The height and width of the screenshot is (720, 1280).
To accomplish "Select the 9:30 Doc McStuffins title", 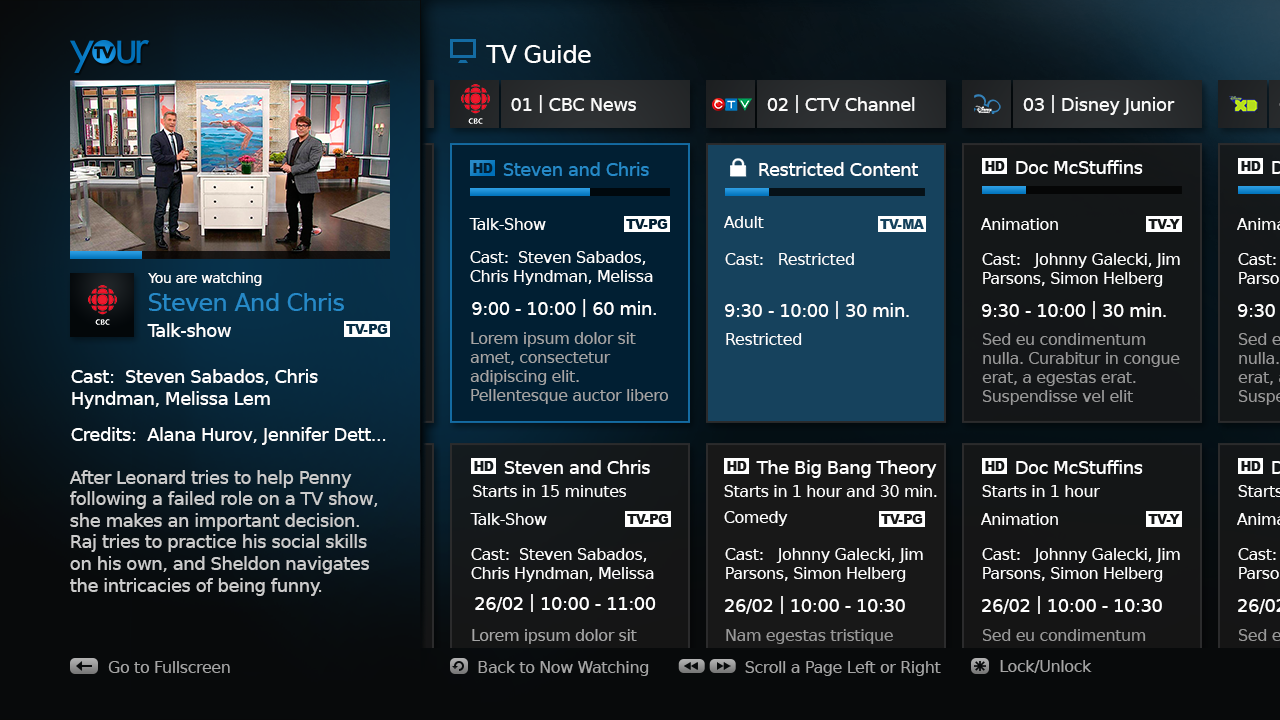I will (1079, 167).
